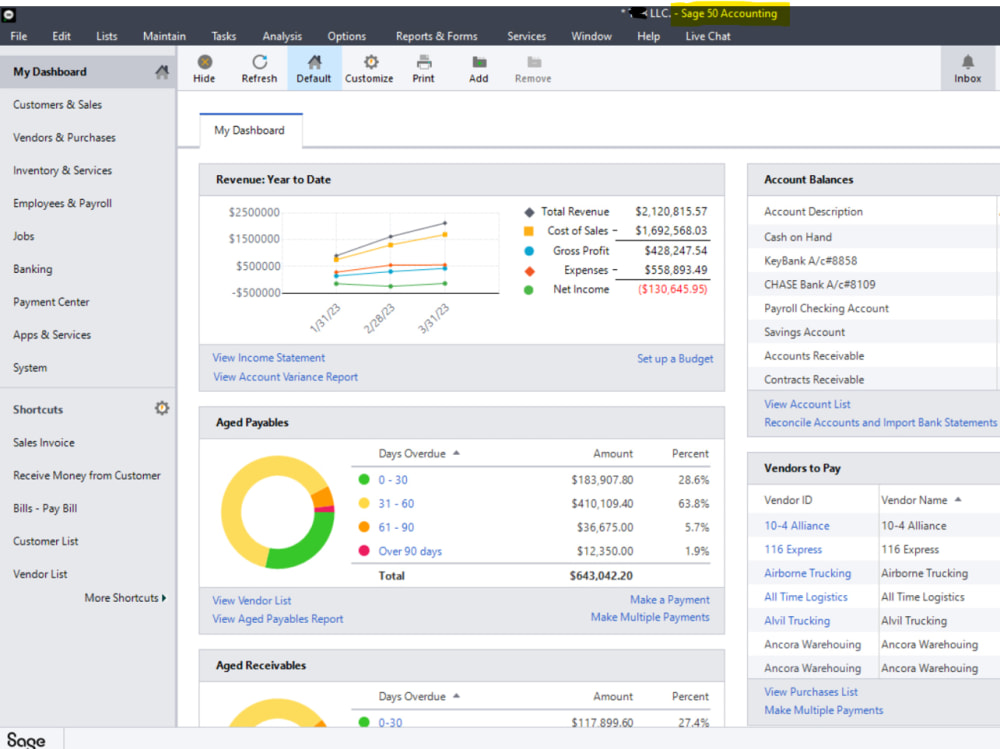Open the Vendor List shortcut
Viewport: 1000px width, 749px height.
click(40, 574)
